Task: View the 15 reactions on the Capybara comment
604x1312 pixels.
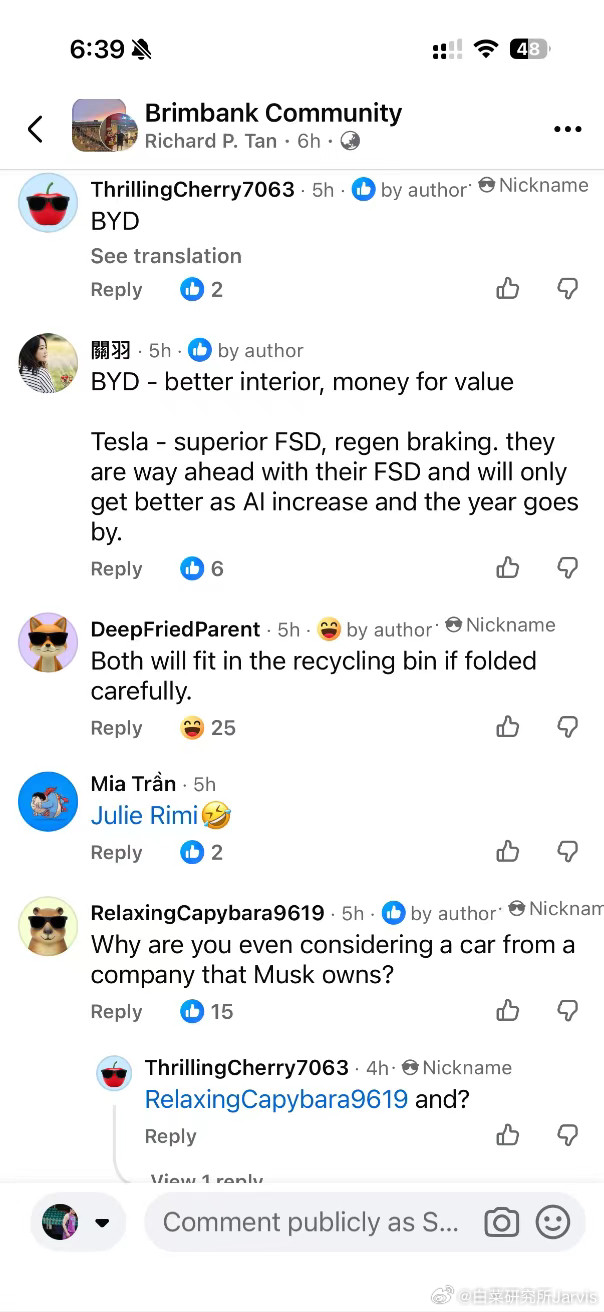Action: [207, 1011]
